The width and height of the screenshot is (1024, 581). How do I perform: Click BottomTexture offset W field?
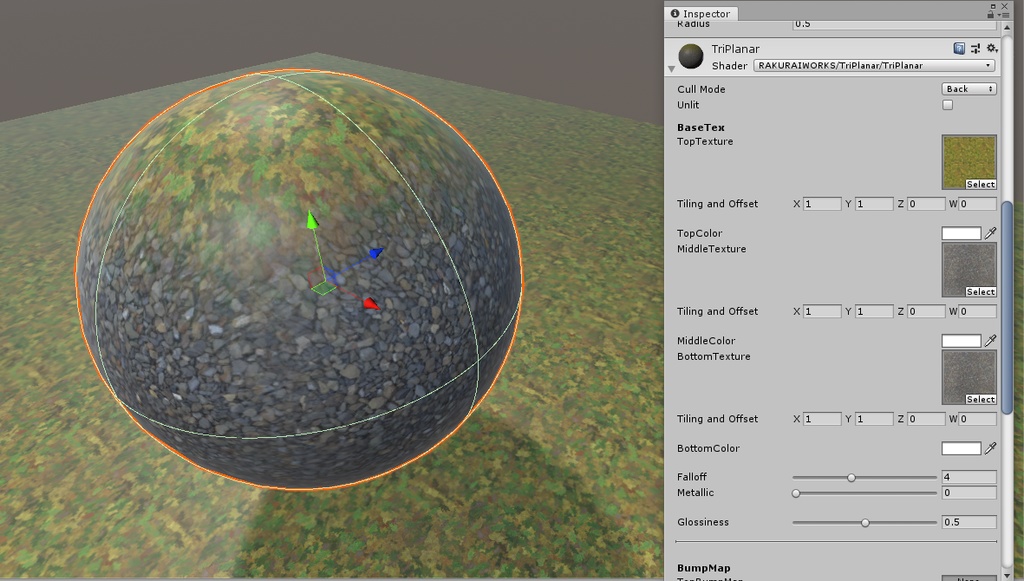978,418
